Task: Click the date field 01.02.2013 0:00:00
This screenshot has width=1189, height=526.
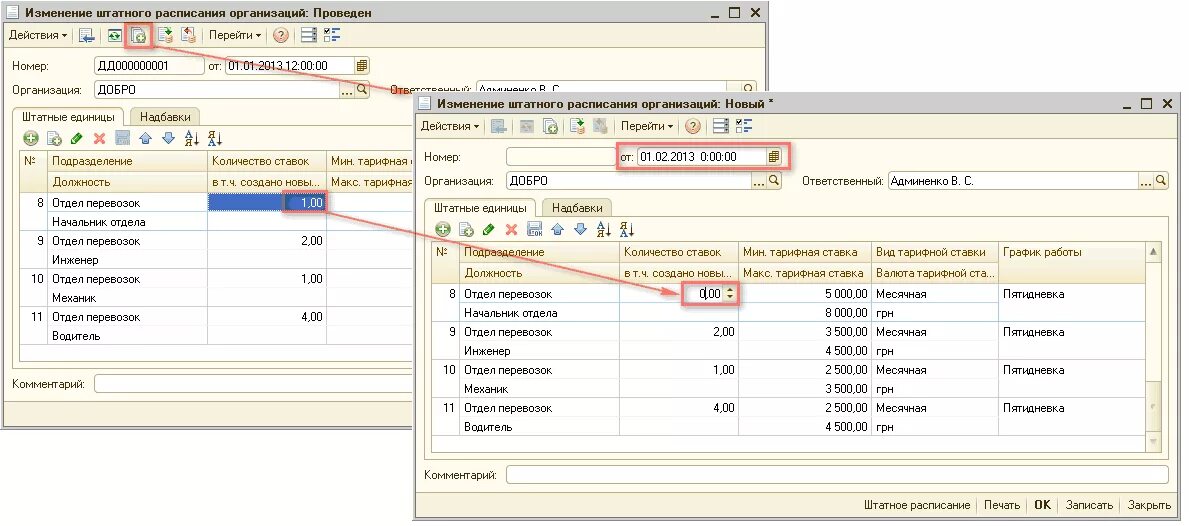Action: (x=702, y=157)
